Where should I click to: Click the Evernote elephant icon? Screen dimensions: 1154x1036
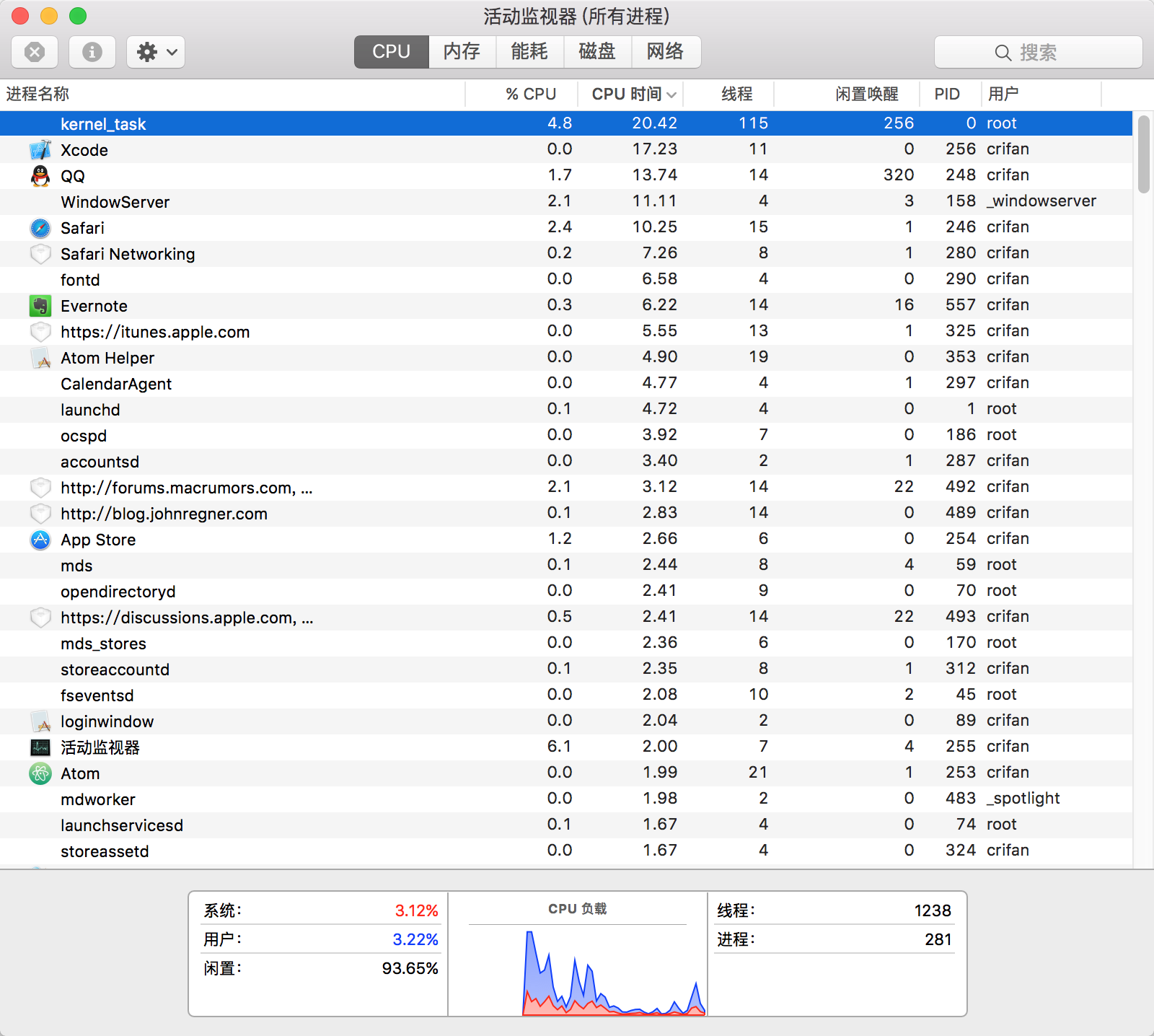(x=40, y=306)
